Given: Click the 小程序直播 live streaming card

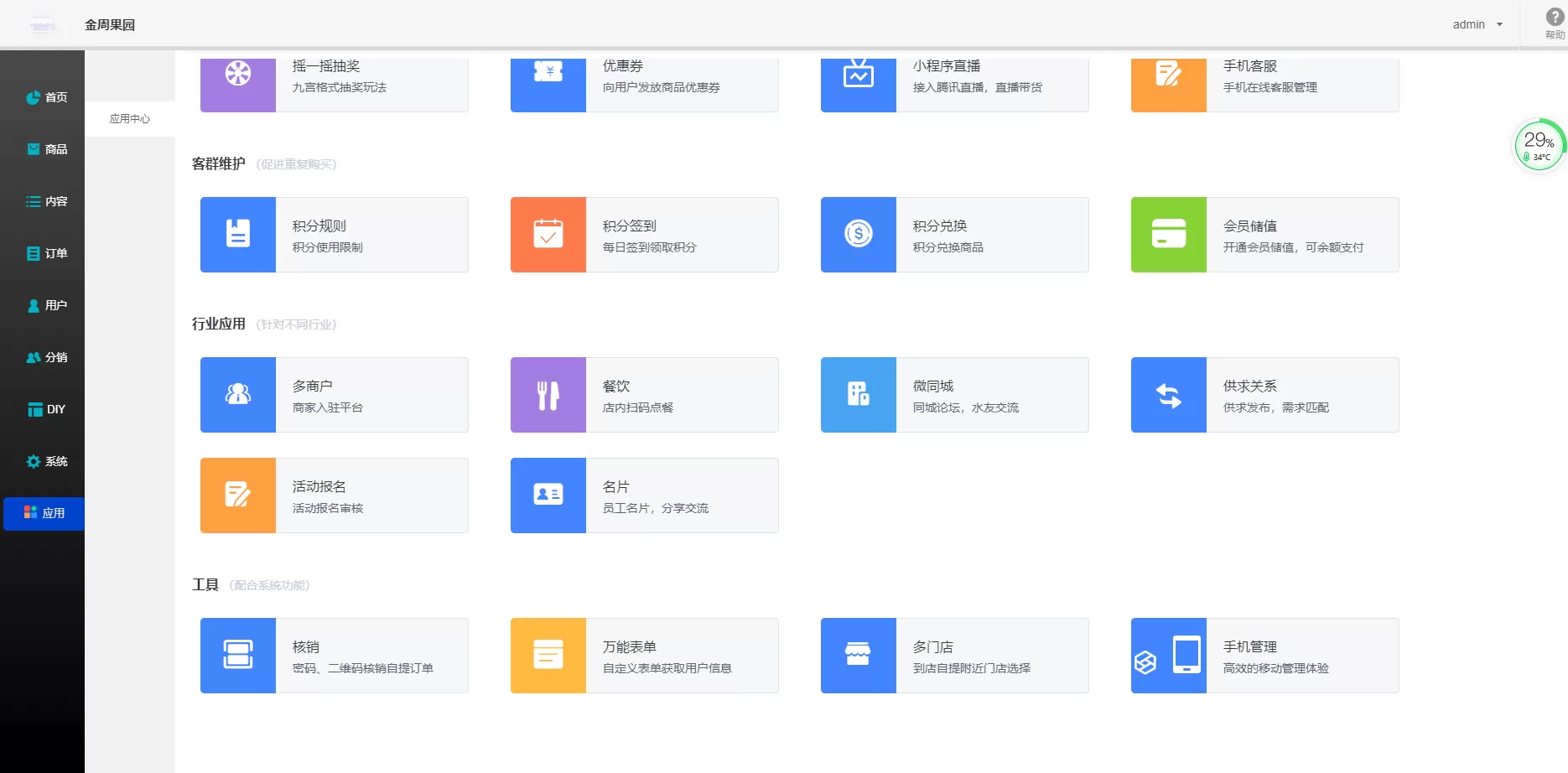Looking at the screenshot, I should coord(953,75).
